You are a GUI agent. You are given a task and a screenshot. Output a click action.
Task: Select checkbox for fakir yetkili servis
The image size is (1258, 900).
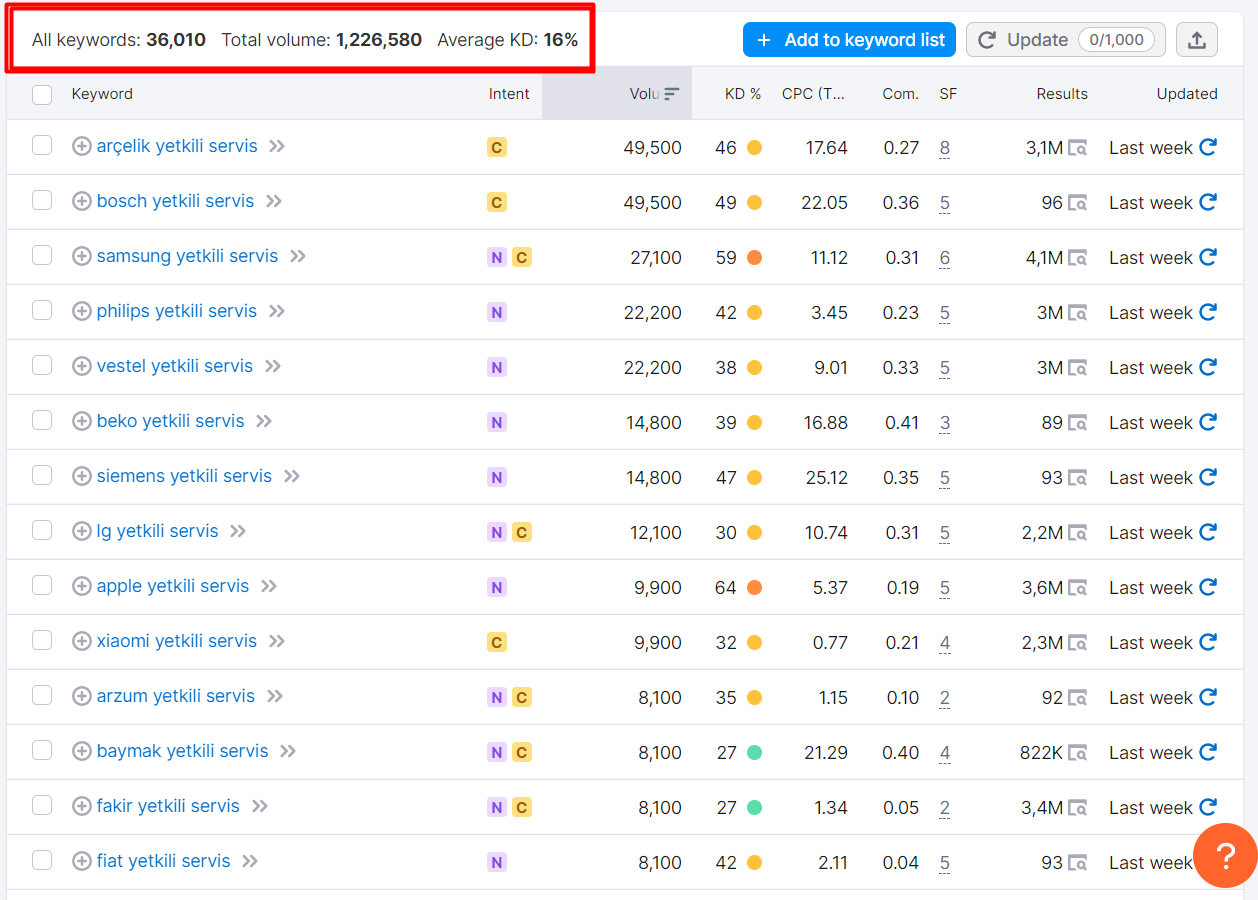click(42, 806)
